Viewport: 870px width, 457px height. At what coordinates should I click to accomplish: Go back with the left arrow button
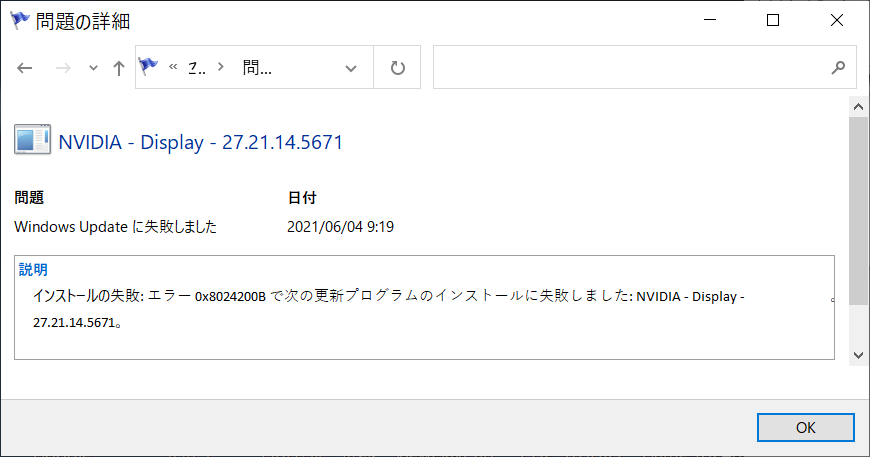(x=24, y=68)
